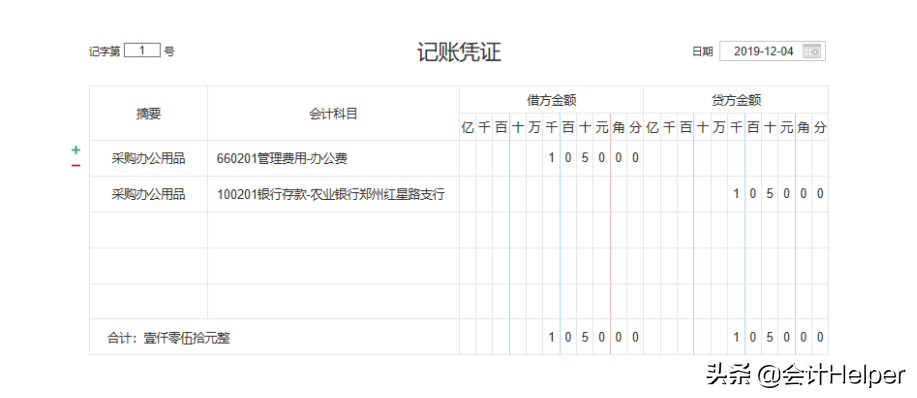Click the green plus add-row icon
This screenshot has width=917, height=398.
click(x=75, y=150)
